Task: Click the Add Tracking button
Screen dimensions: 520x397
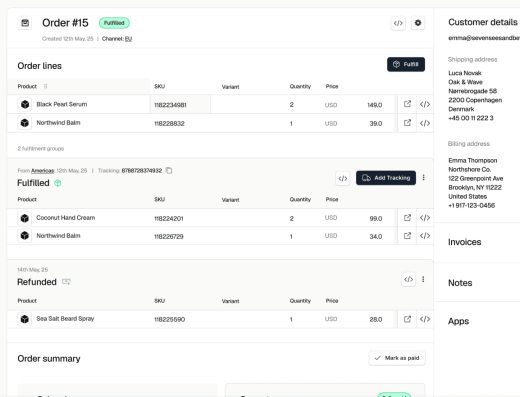Action: click(x=386, y=178)
